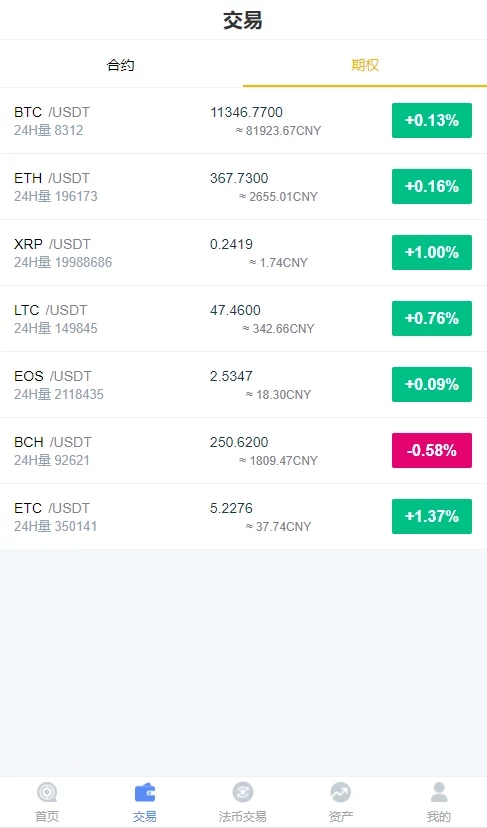Click the ETC +1.37% change button
The width and height of the screenshot is (487, 828).
(x=432, y=516)
